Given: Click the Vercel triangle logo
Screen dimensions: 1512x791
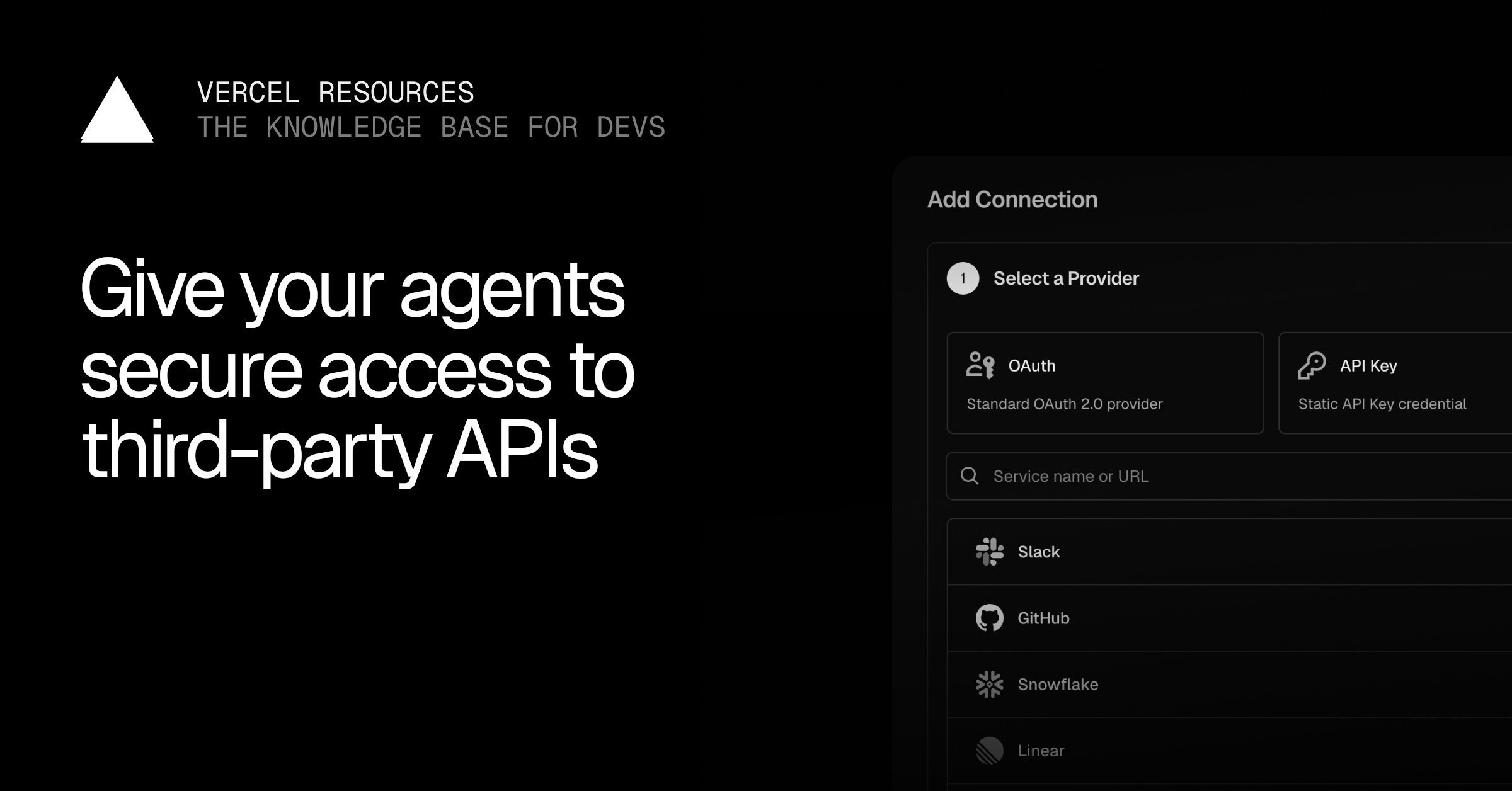Looking at the screenshot, I should click(117, 110).
